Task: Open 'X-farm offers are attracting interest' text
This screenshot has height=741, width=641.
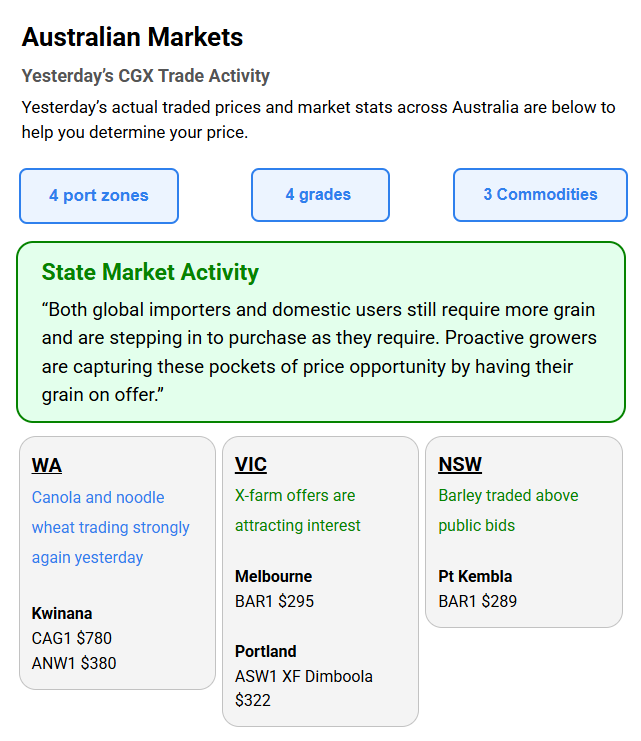Action: (x=298, y=510)
